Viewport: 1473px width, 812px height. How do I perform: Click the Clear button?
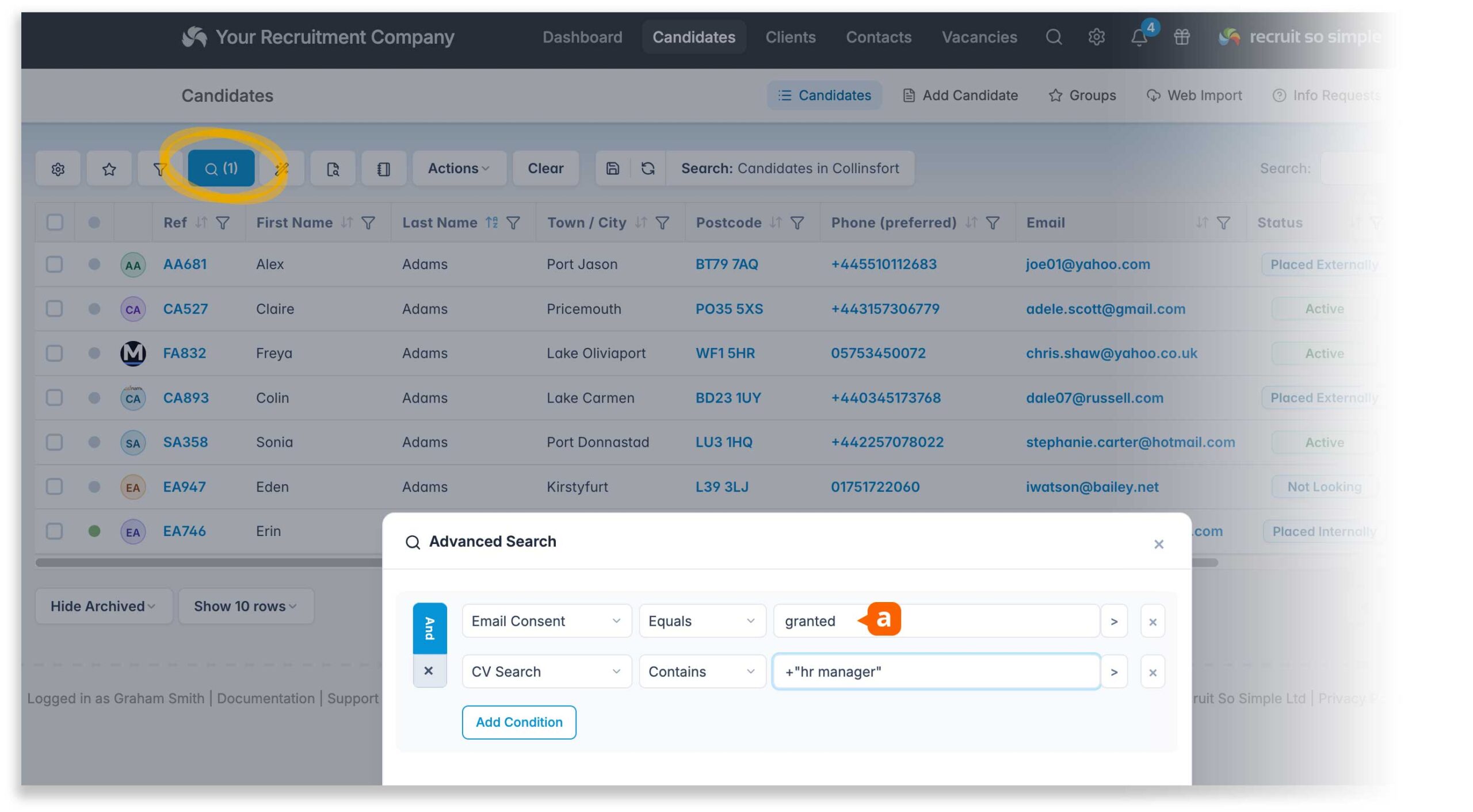tap(545, 168)
